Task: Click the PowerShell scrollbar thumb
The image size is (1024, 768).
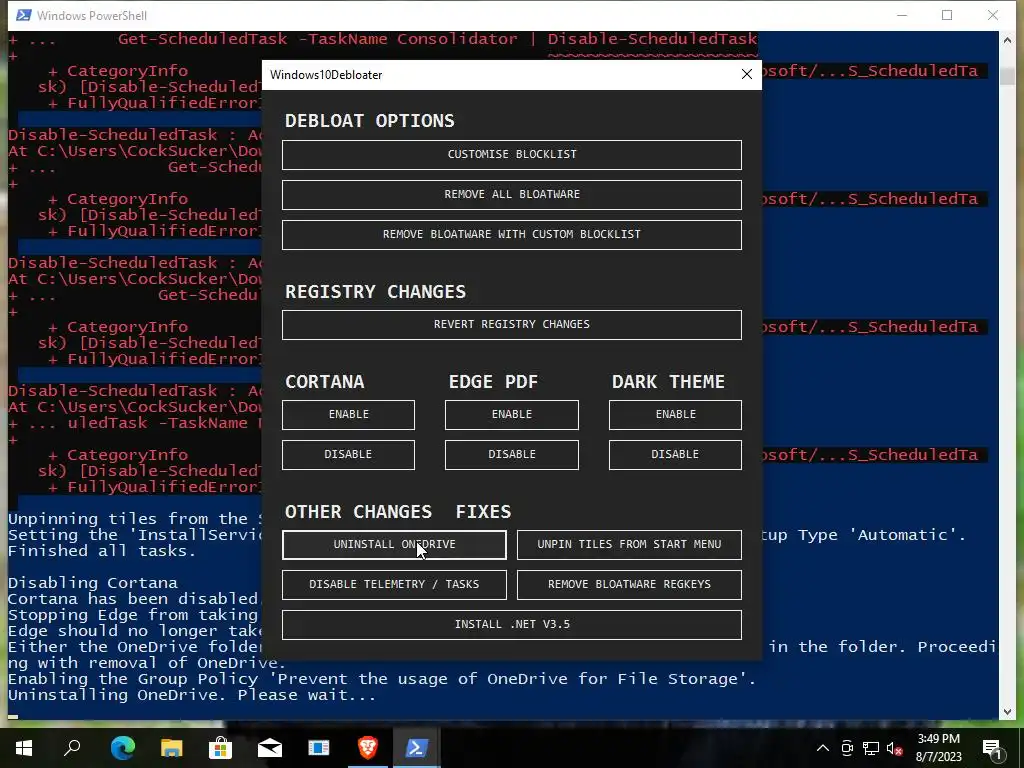Action: (x=1006, y=75)
